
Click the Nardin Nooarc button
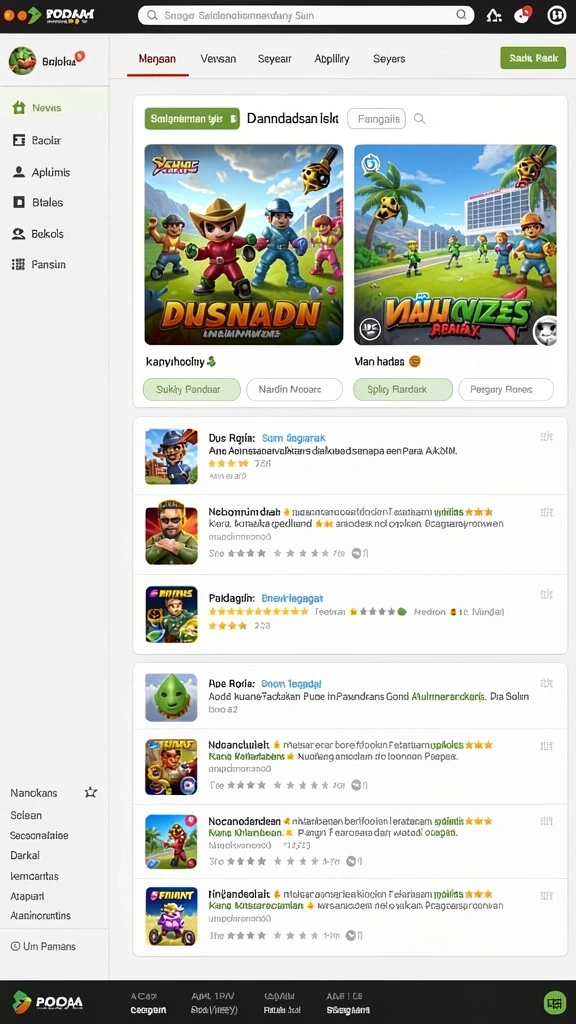295,389
